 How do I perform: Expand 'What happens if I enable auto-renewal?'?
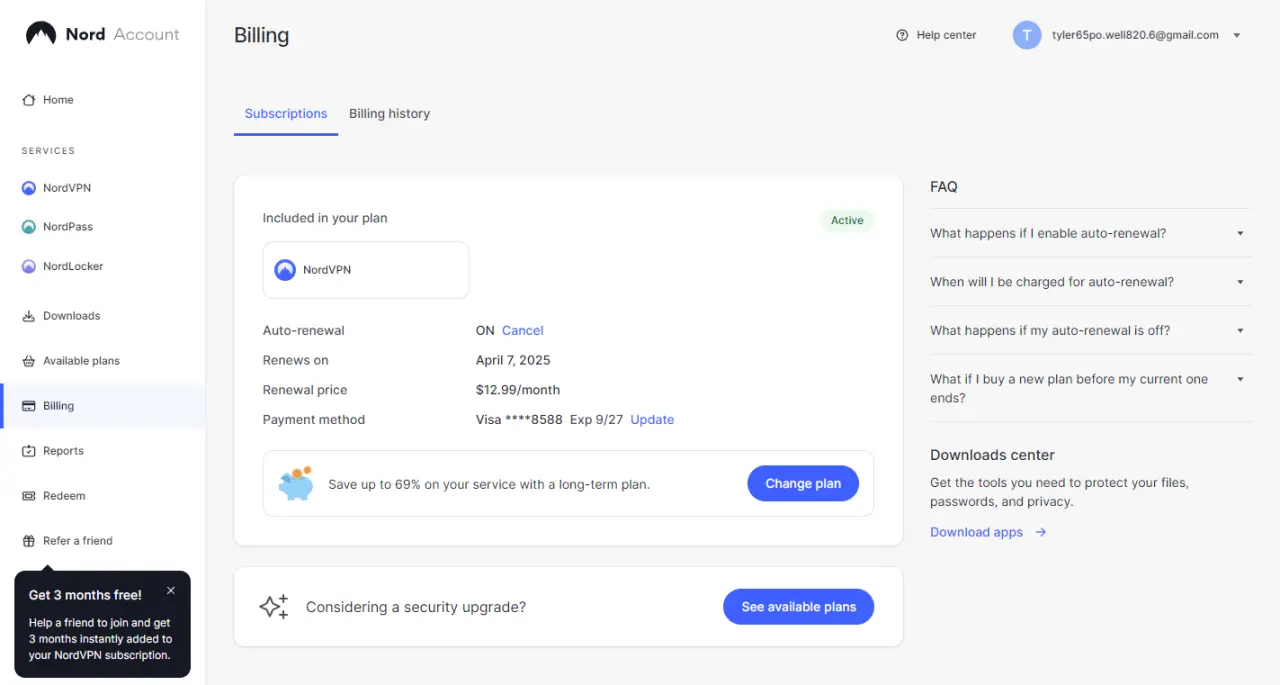click(x=1090, y=233)
